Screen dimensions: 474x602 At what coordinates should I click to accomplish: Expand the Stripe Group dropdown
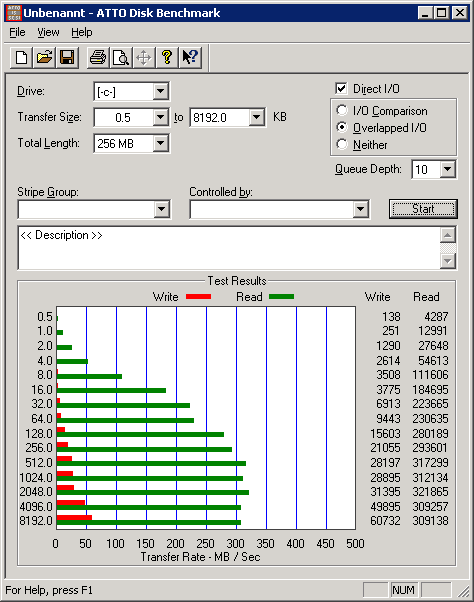click(161, 209)
